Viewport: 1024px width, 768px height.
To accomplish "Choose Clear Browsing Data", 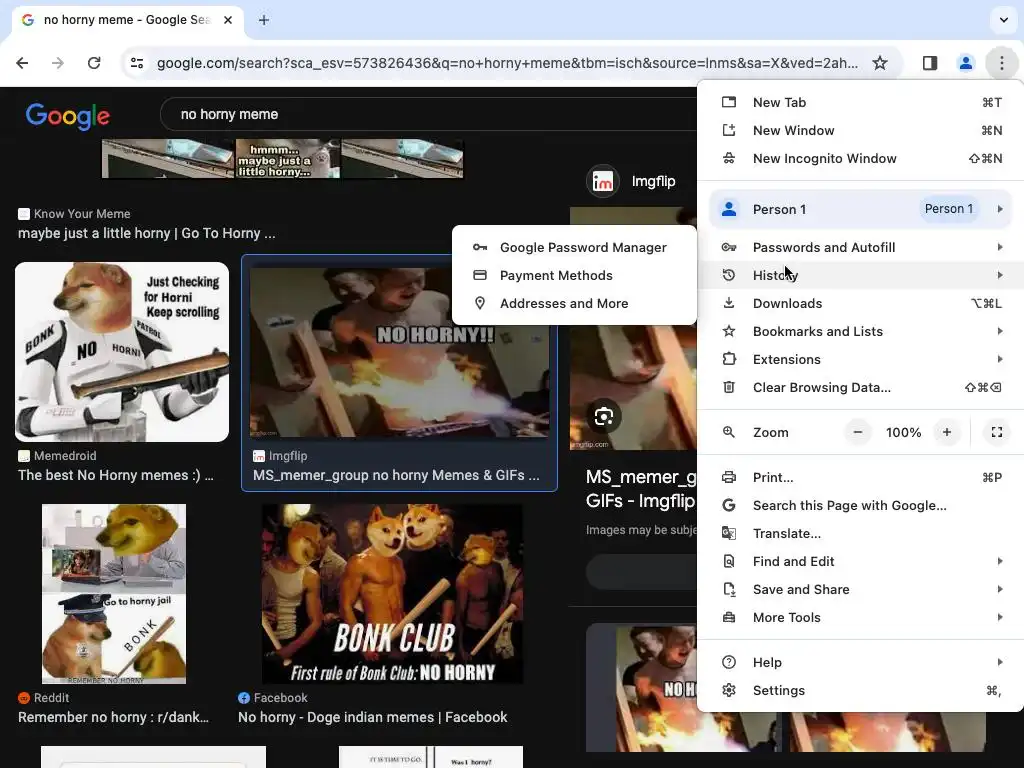I will click(x=861, y=388).
